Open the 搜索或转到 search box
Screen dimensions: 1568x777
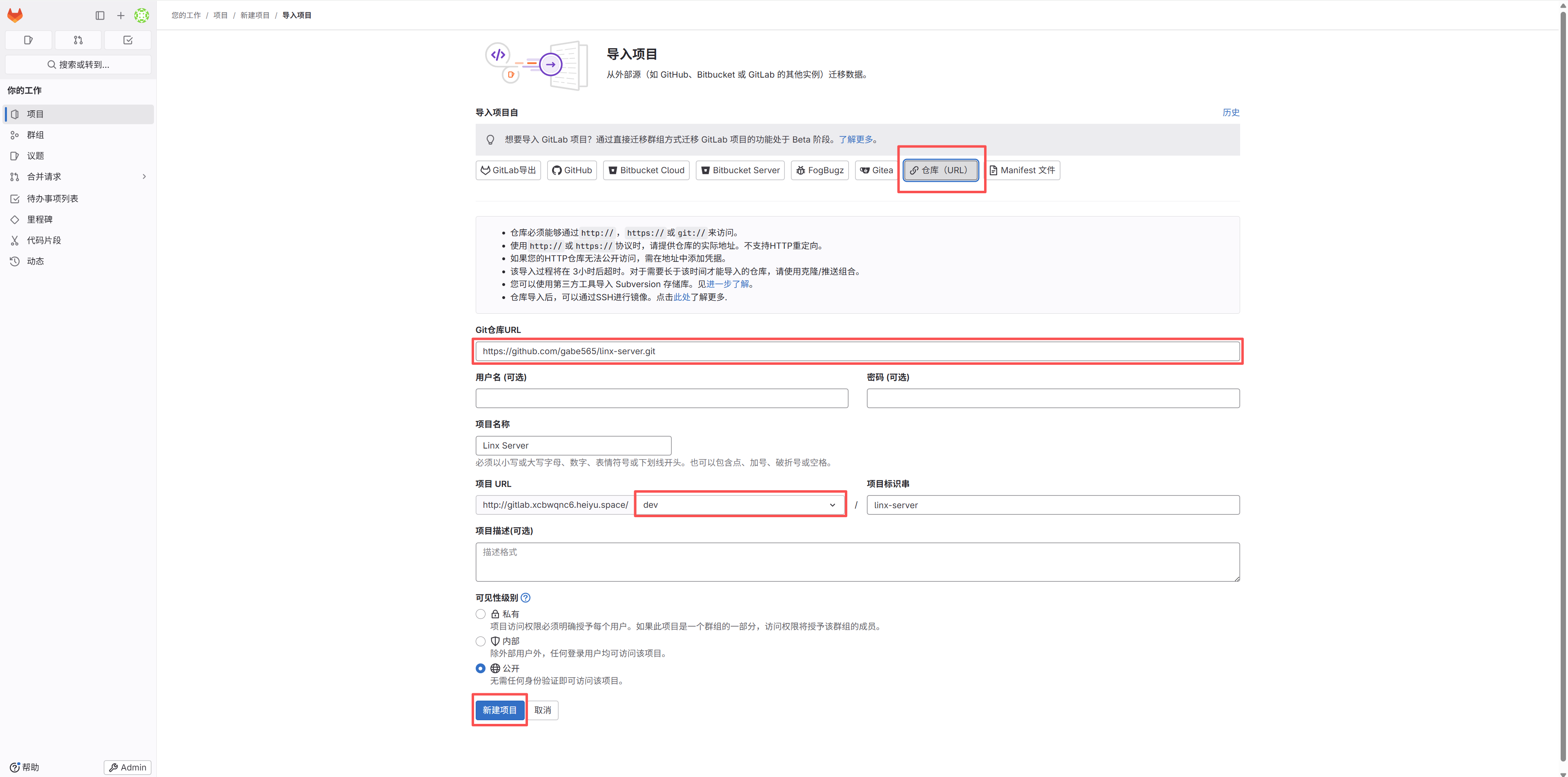tap(78, 65)
